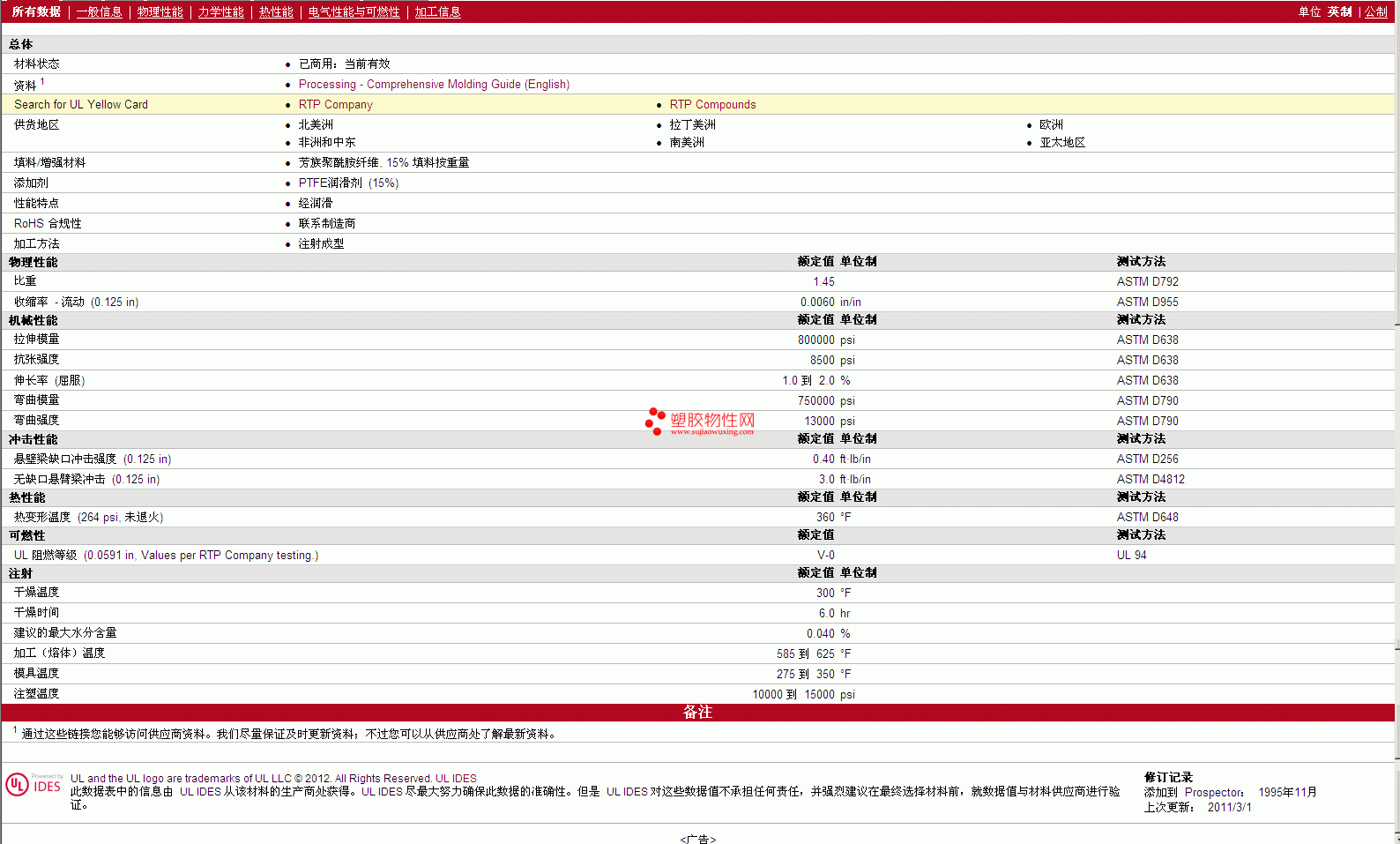Click the RTP Company link
The image size is (1400, 844).
point(336,105)
